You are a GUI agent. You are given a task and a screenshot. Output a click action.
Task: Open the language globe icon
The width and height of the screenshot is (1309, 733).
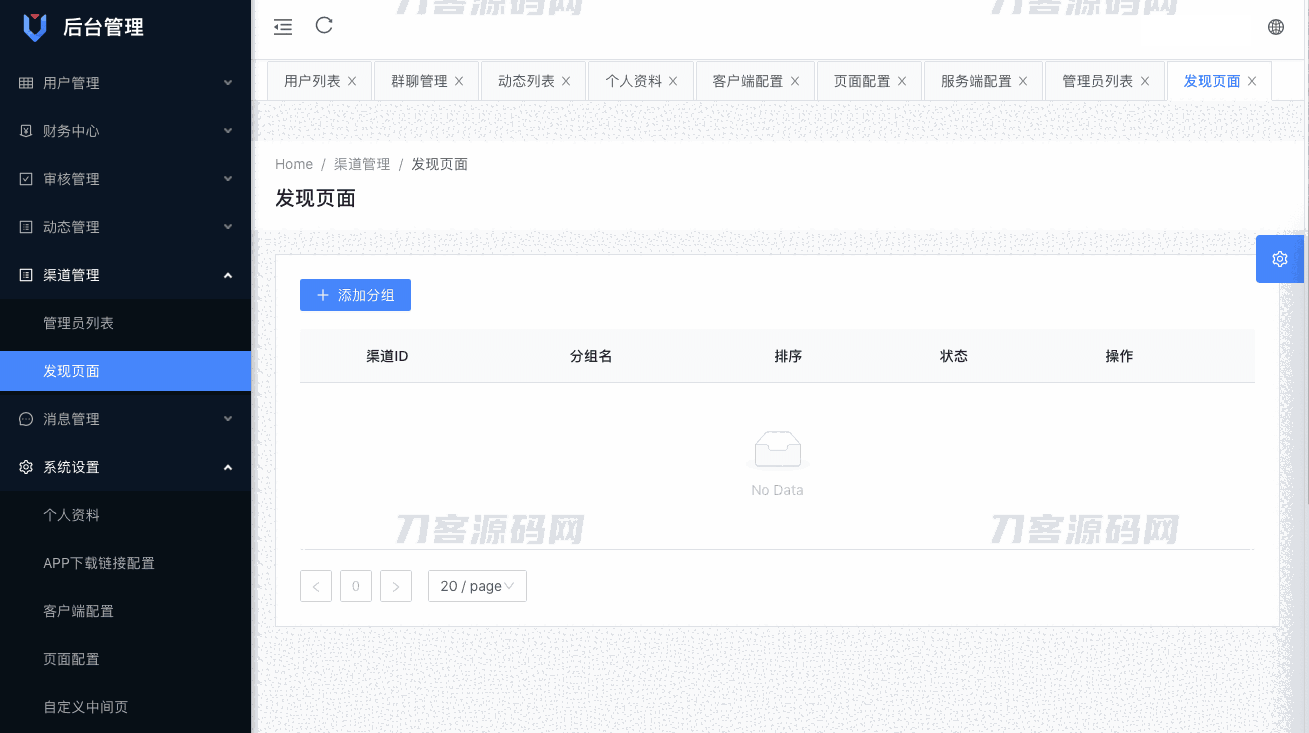[1275, 26]
